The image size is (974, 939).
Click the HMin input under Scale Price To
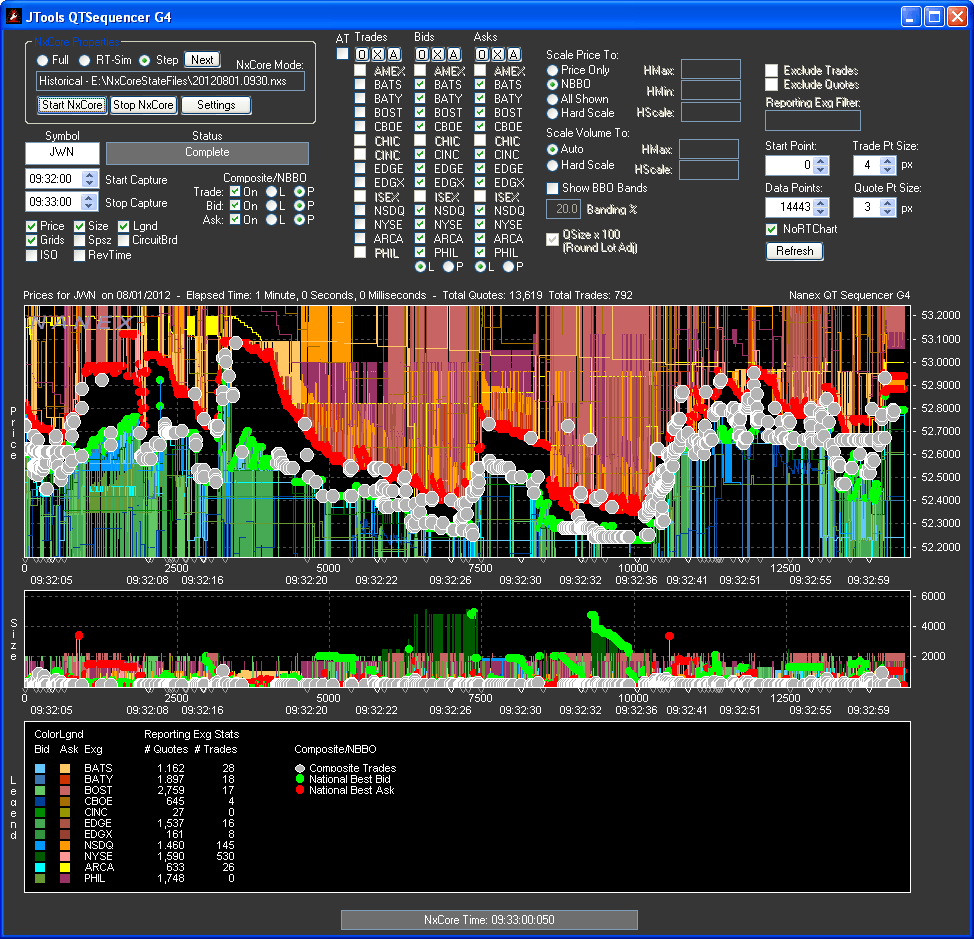(x=711, y=91)
